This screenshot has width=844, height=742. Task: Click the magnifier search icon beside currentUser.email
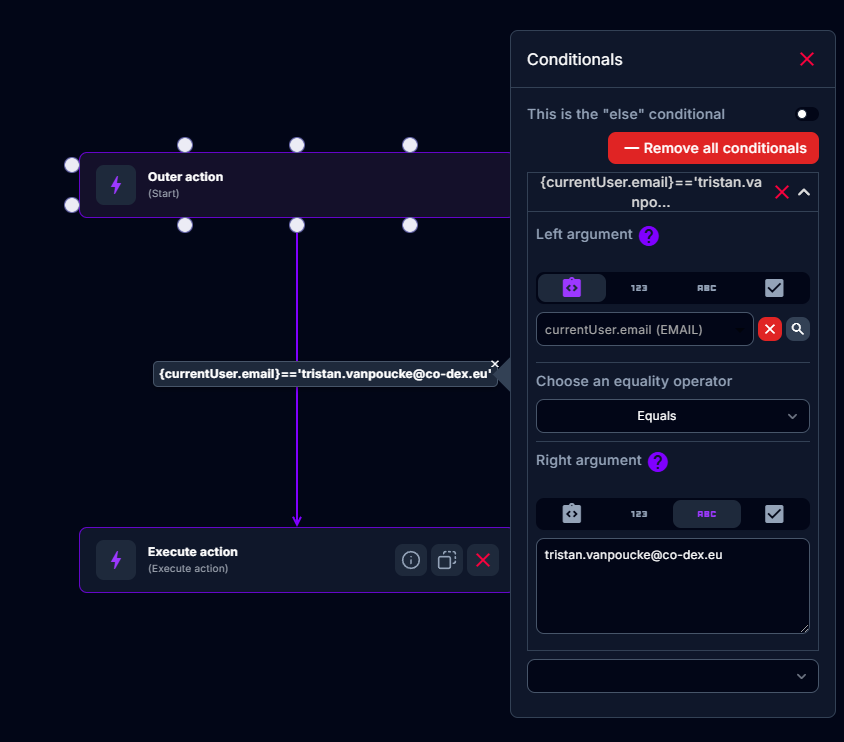tap(797, 329)
